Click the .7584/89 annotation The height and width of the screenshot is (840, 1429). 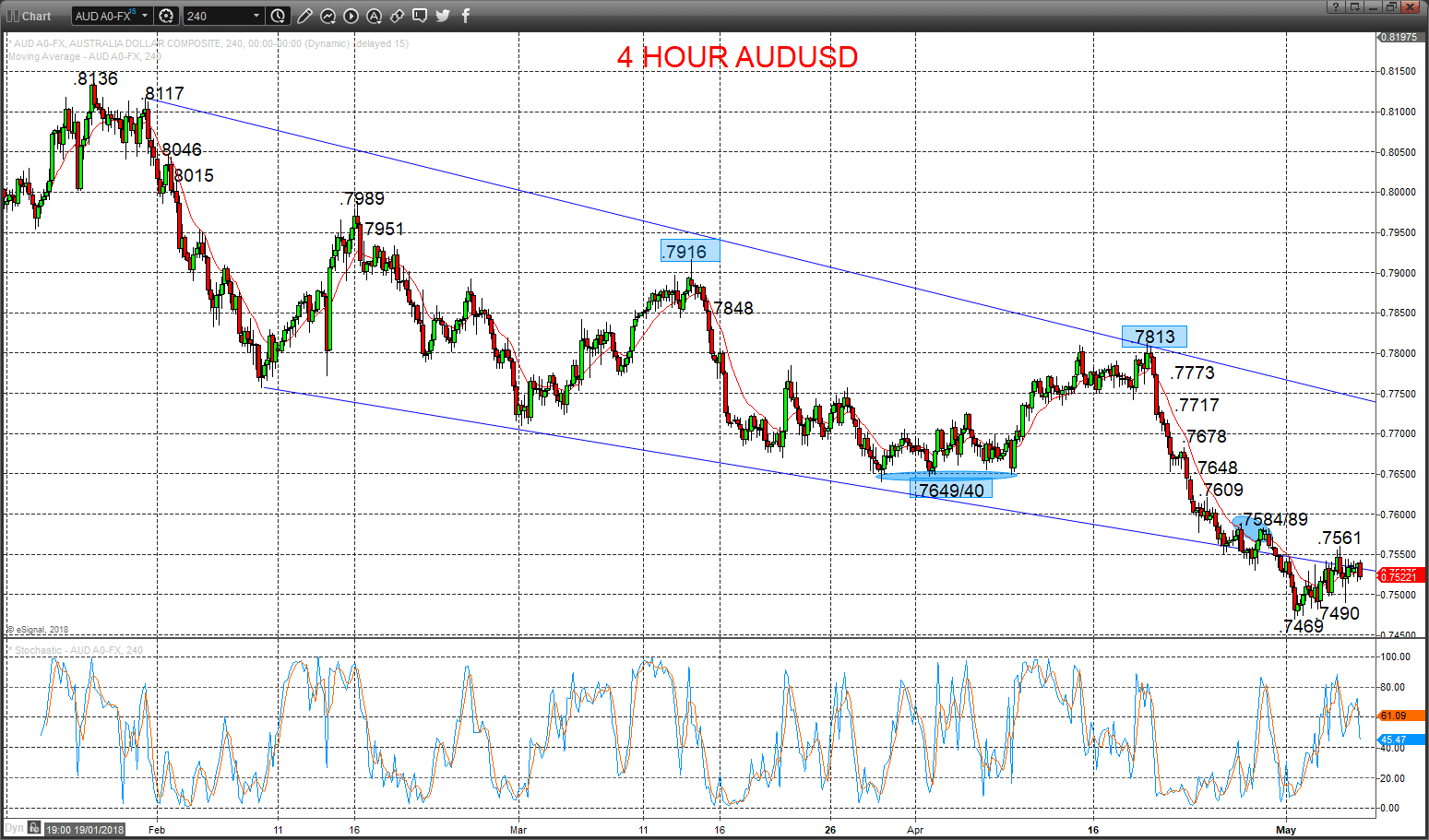point(1275,519)
